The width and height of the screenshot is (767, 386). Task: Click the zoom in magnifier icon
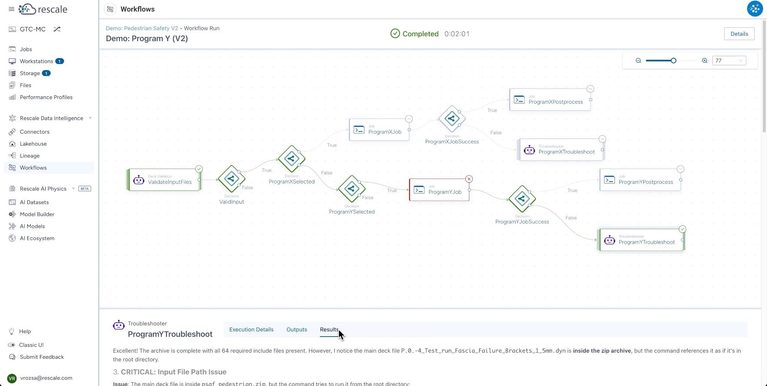click(704, 61)
